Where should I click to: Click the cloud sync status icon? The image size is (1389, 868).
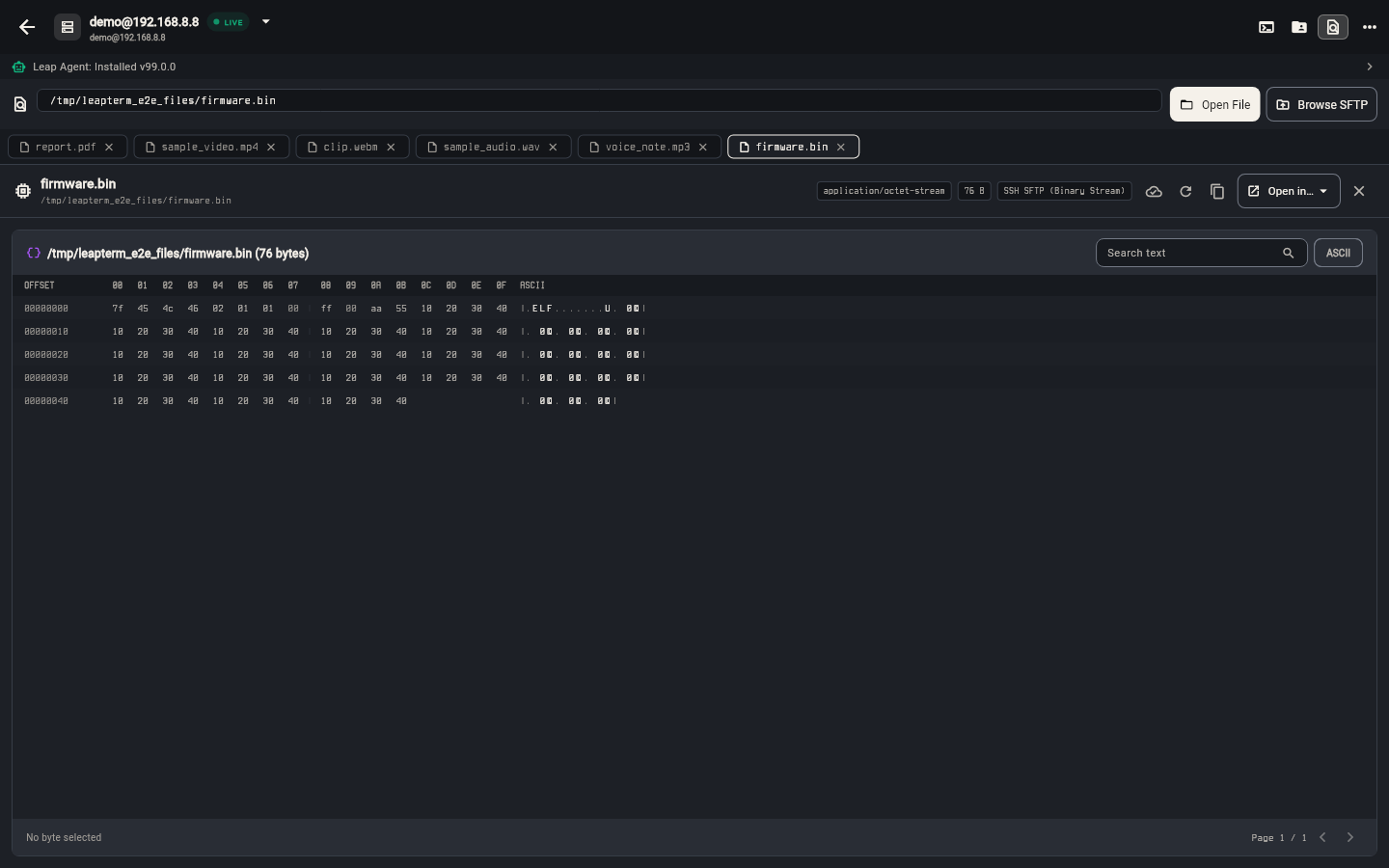[x=1154, y=191]
